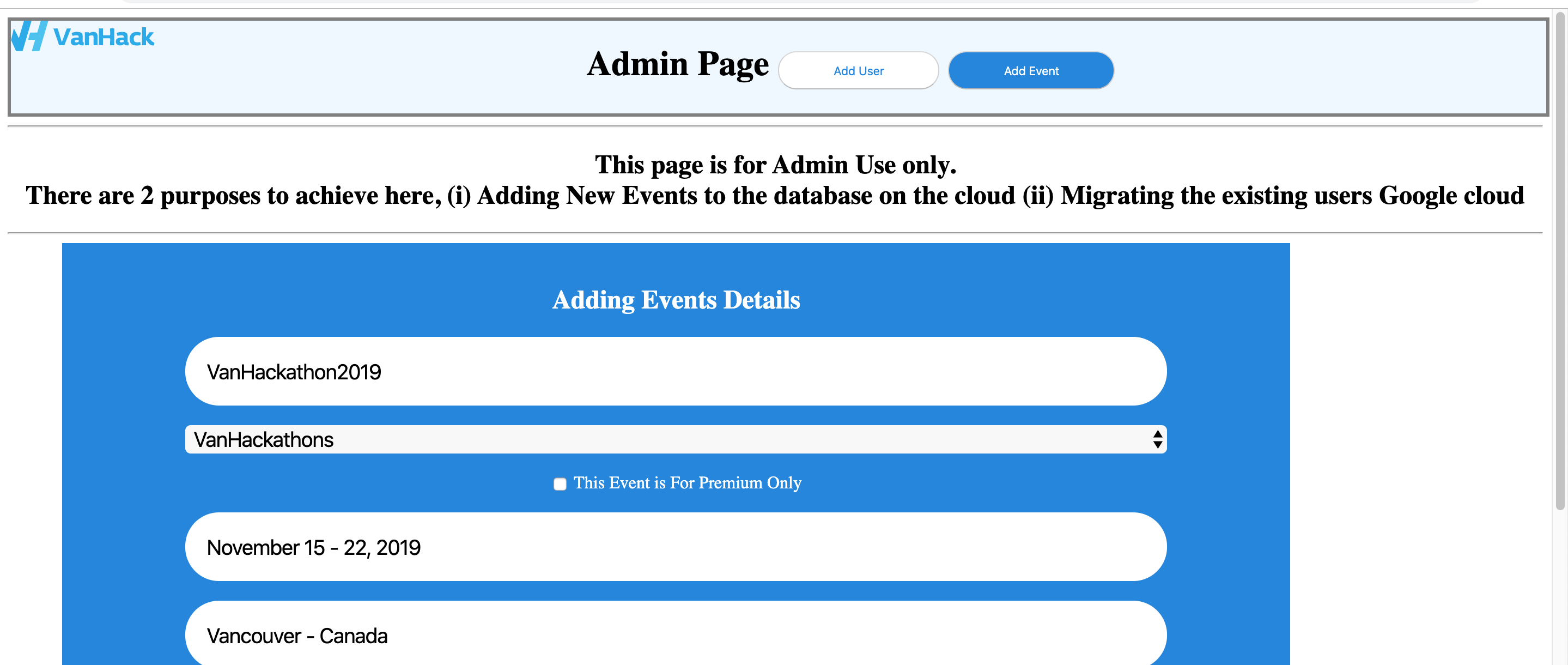Switch to the Add Event form

point(1030,71)
